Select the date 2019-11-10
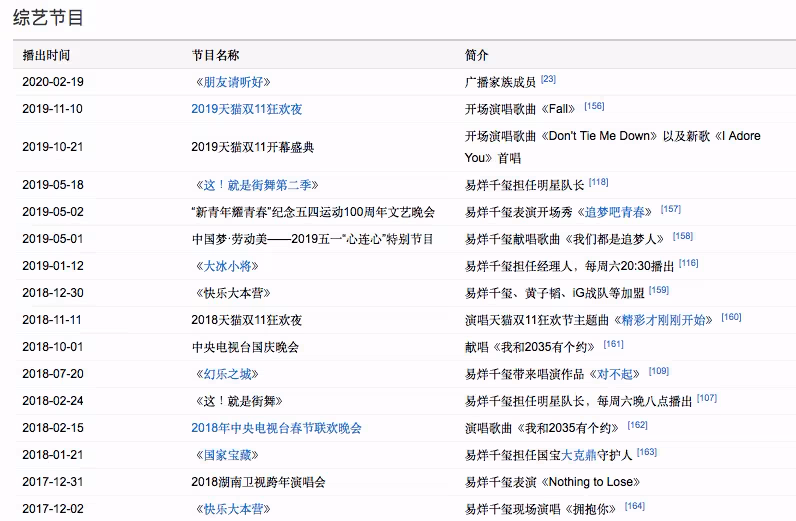The width and height of the screenshot is (796, 521). [52, 109]
